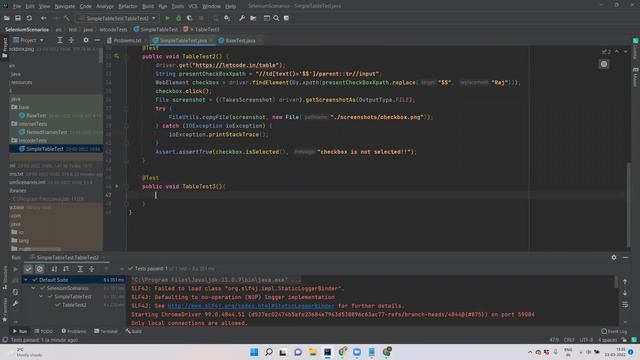Rerun tests in the Run panel
Screen dimensions: 640x360
point(16,269)
